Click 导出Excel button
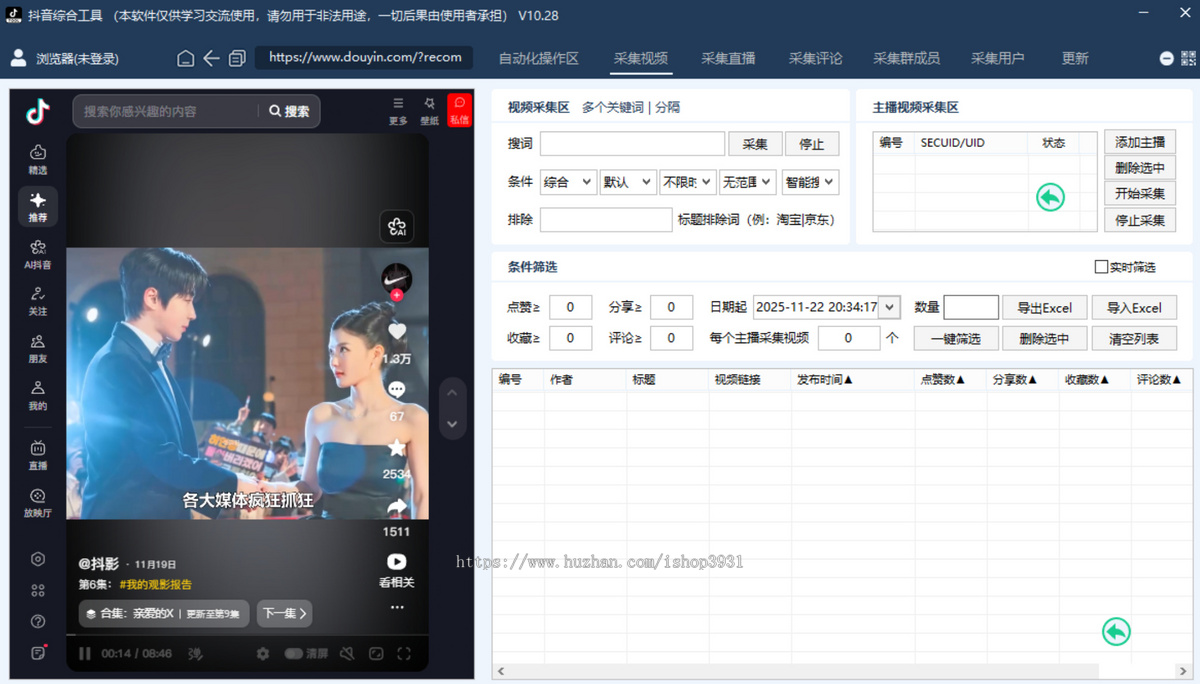The height and width of the screenshot is (684, 1200). point(1044,308)
